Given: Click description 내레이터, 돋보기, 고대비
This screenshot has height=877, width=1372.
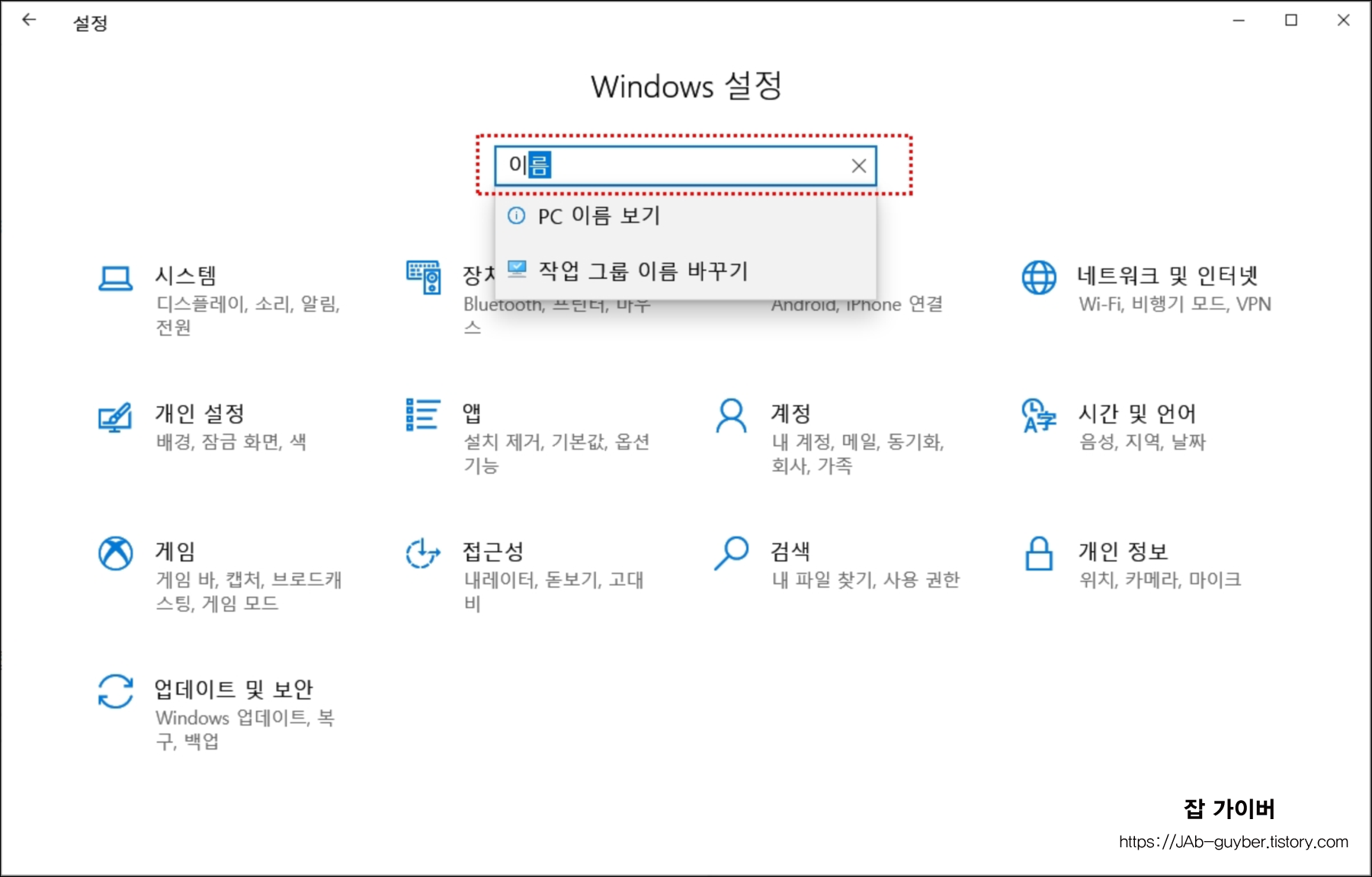Looking at the screenshot, I should coord(553,591).
